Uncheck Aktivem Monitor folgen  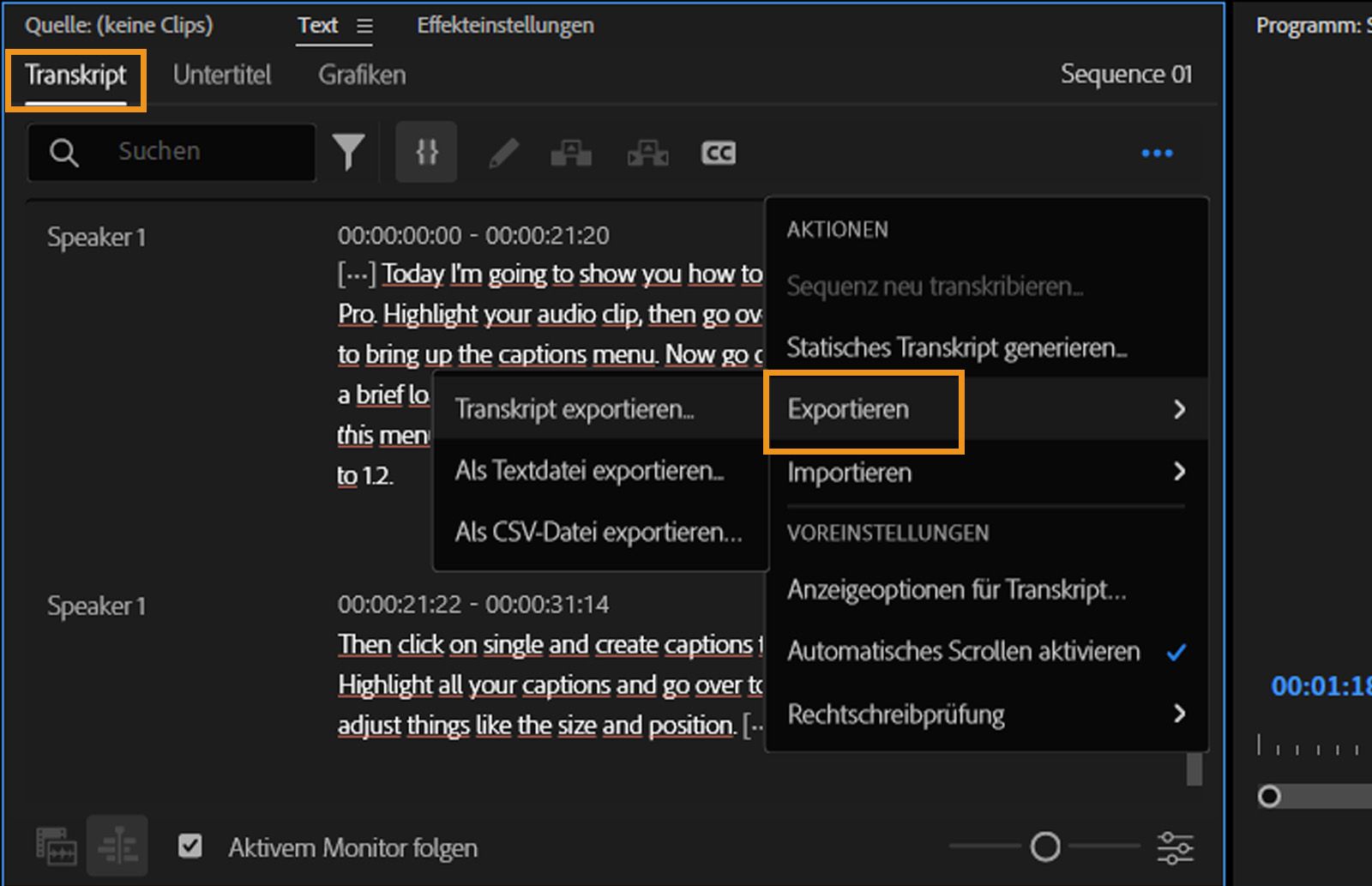(x=190, y=847)
